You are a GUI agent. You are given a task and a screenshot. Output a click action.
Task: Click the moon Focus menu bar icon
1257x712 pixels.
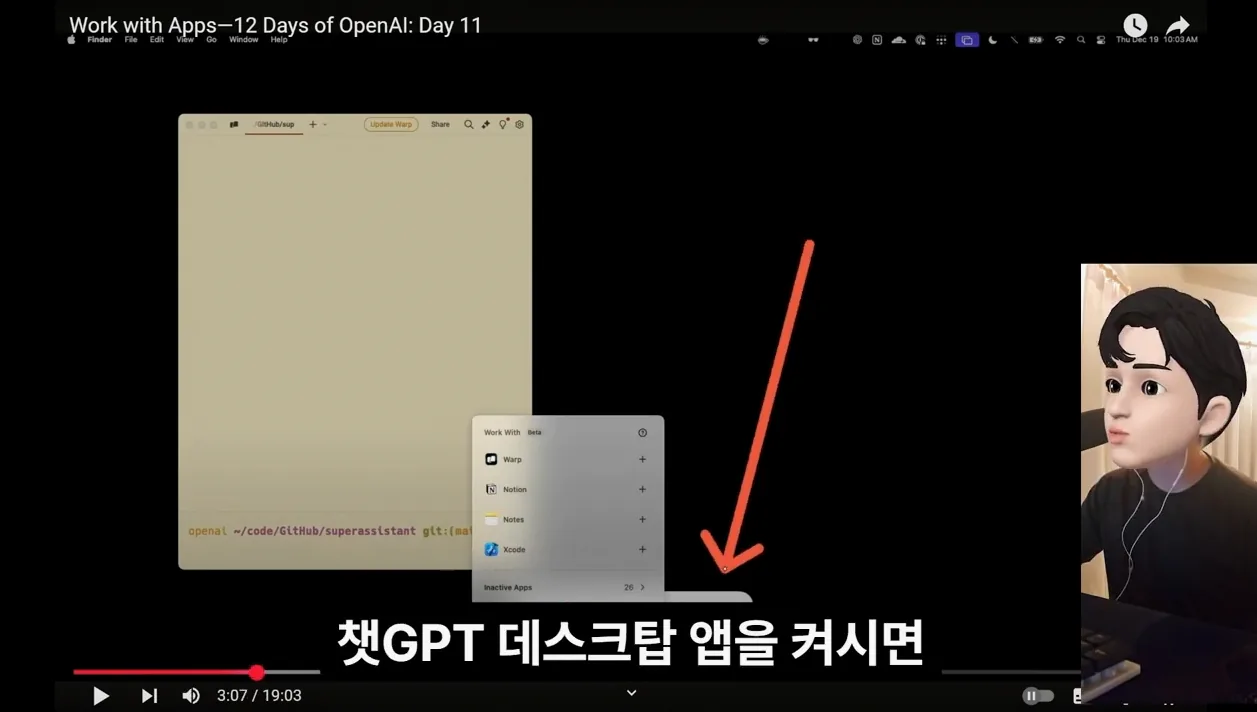point(992,40)
